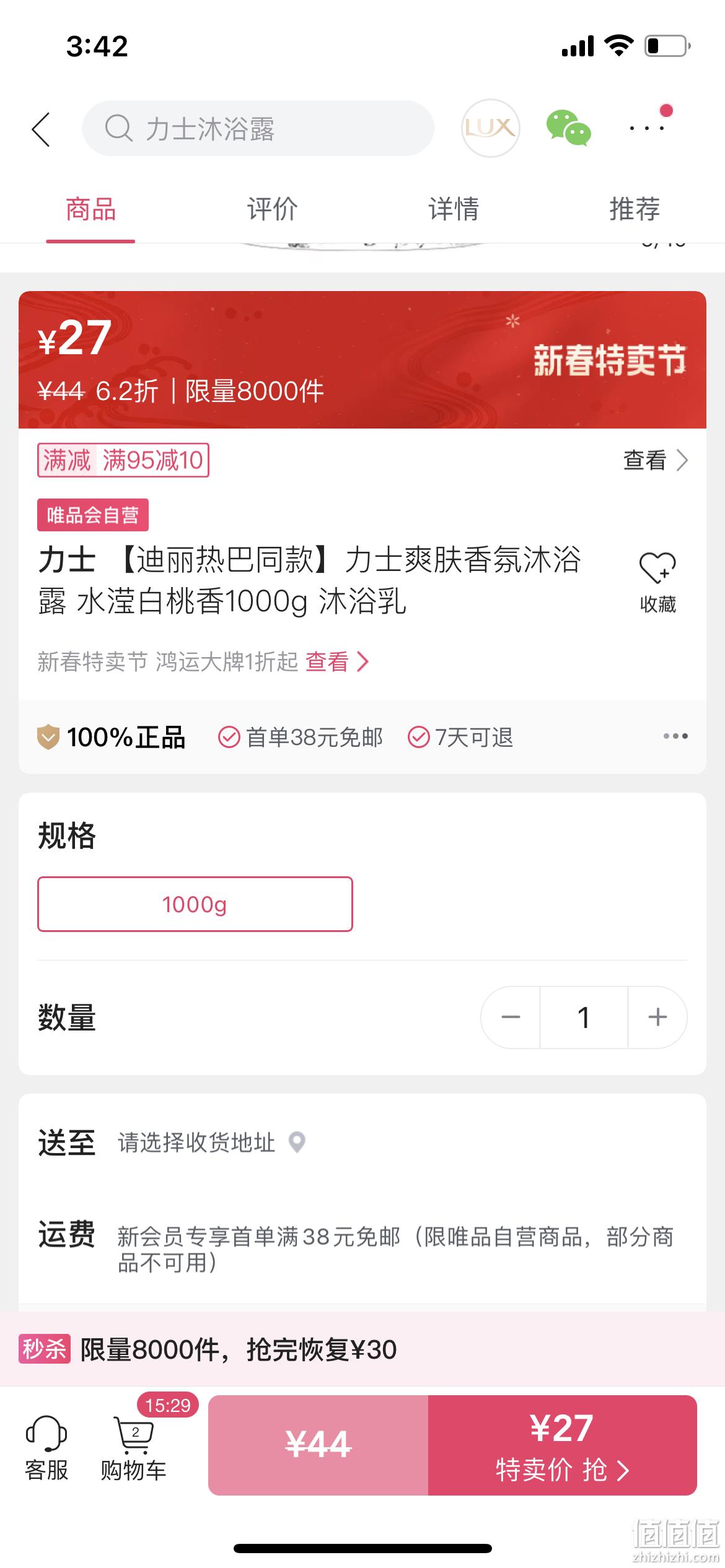Share via the WeChat icon
The image size is (725, 1568).
(x=568, y=128)
